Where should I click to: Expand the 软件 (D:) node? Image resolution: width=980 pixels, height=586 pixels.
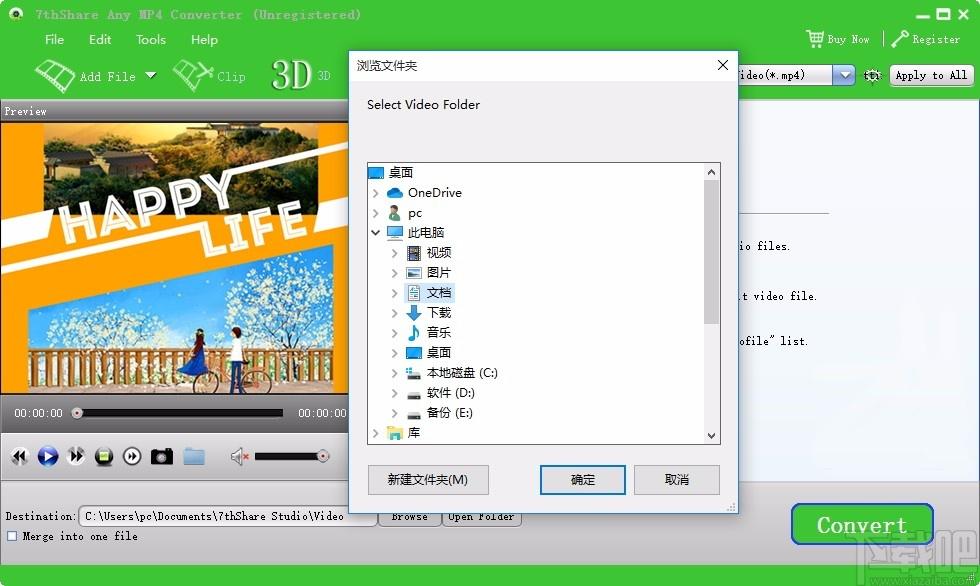pyautogui.click(x=394, y=393)
